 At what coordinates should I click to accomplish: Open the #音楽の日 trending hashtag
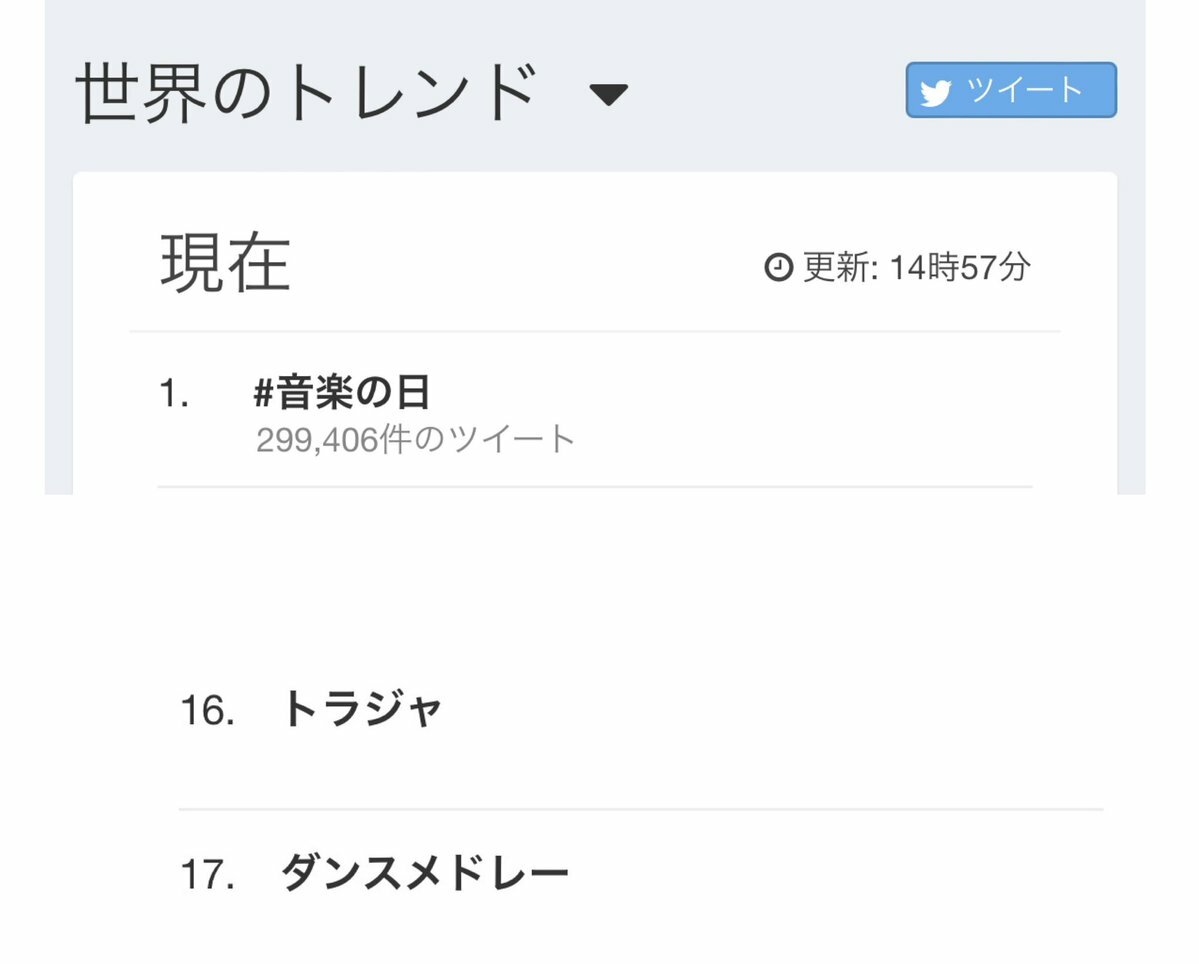coord(342,392)
